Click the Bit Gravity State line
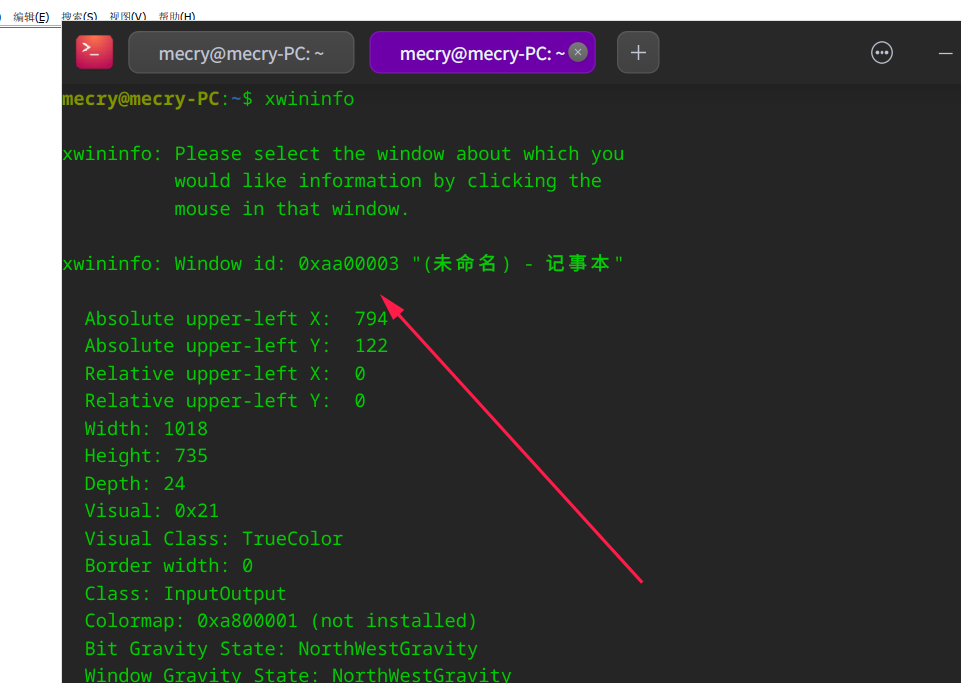Image resolution: width=961 pixels, height=683 pixels. point(281,648)
